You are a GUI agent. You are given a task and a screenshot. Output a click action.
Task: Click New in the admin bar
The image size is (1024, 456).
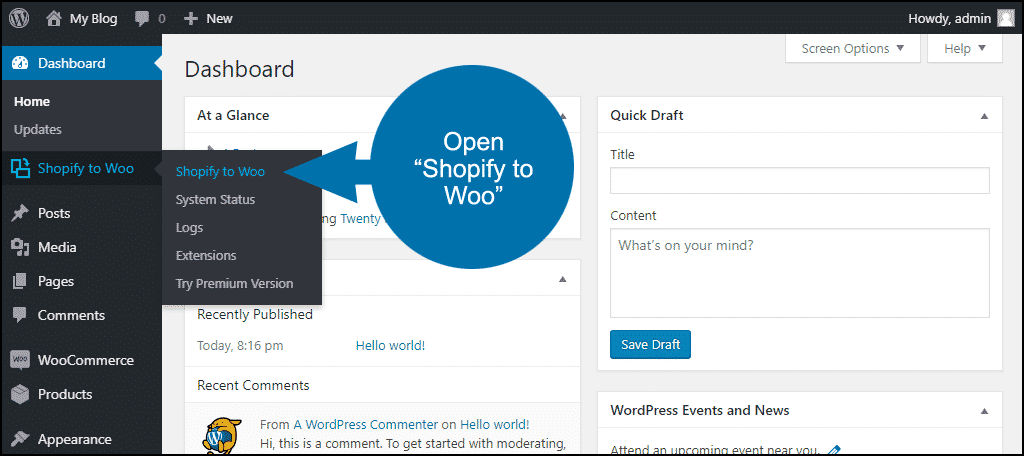219,19
